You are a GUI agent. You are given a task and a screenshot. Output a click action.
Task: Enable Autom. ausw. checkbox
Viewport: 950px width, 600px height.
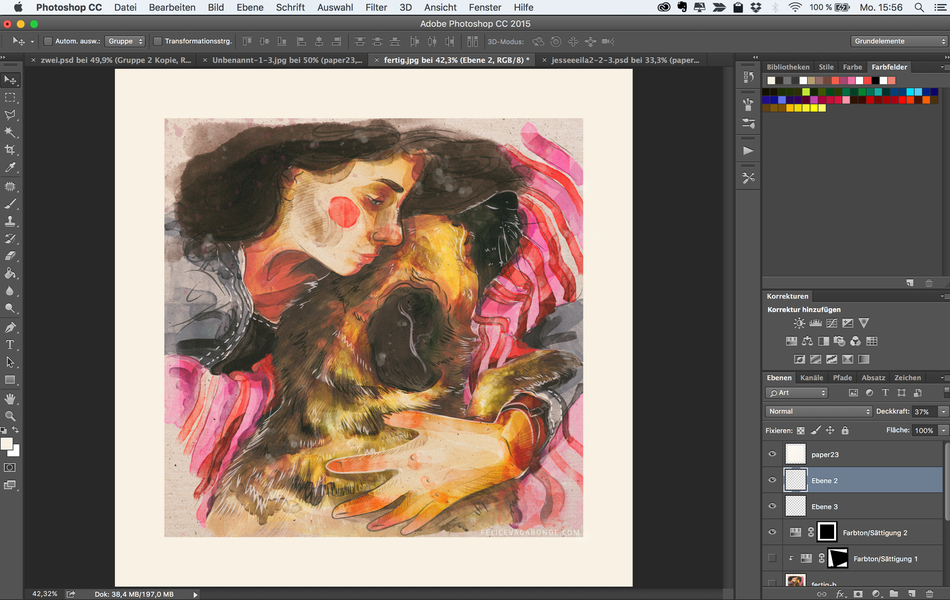pos(48,41)
